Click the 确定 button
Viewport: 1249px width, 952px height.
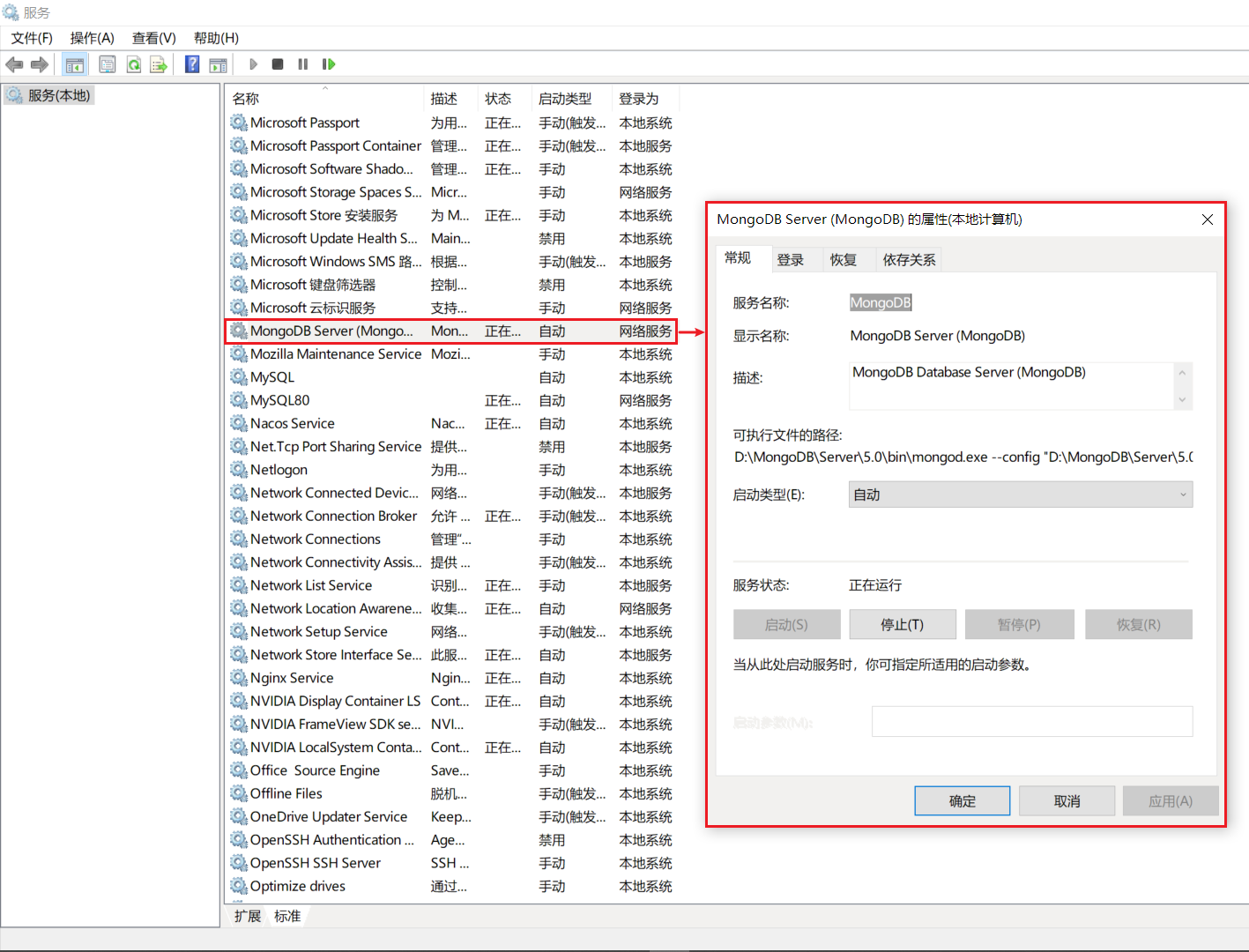point(963,801)
